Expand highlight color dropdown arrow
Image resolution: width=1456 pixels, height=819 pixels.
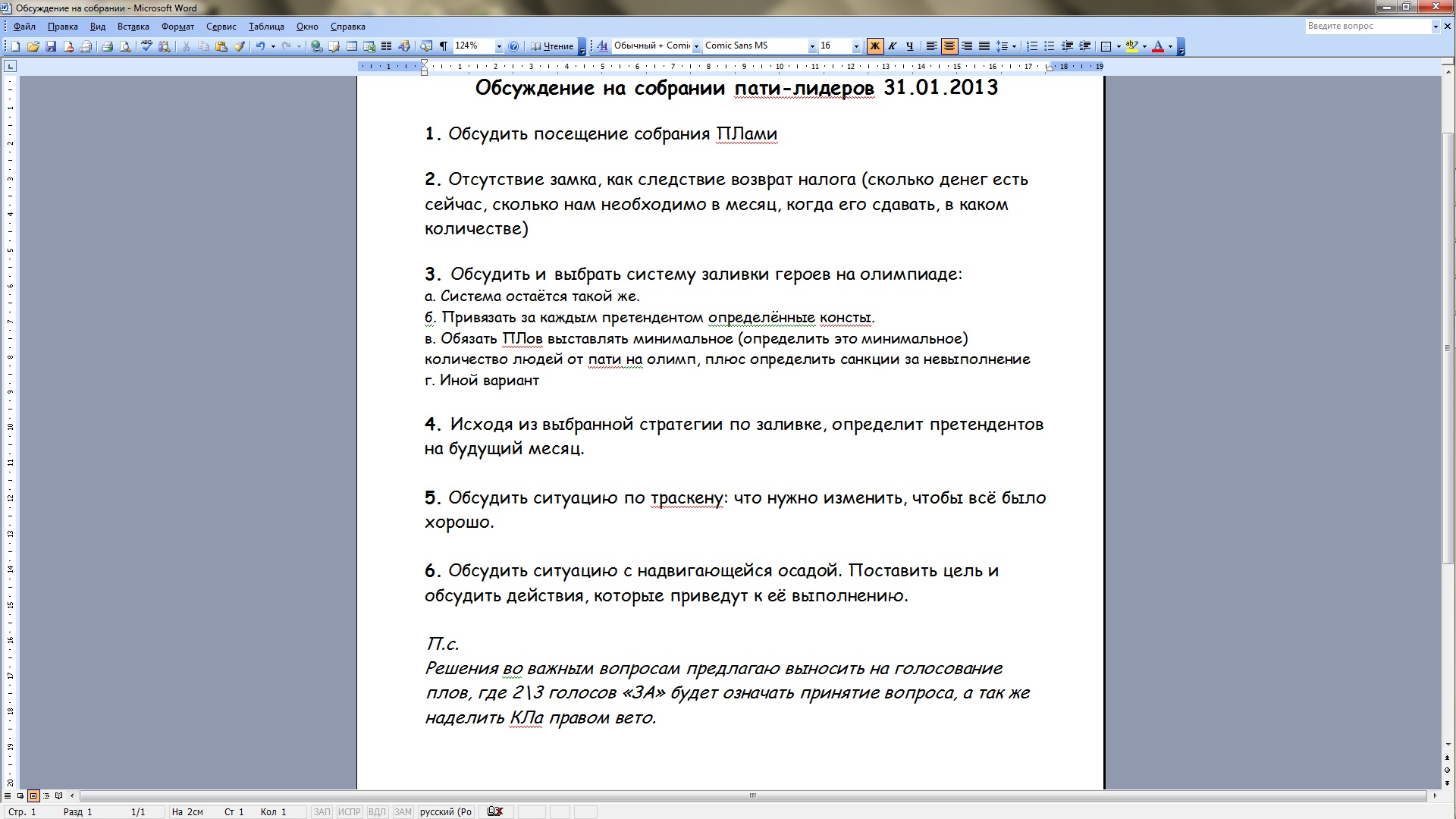[1144, 46]
